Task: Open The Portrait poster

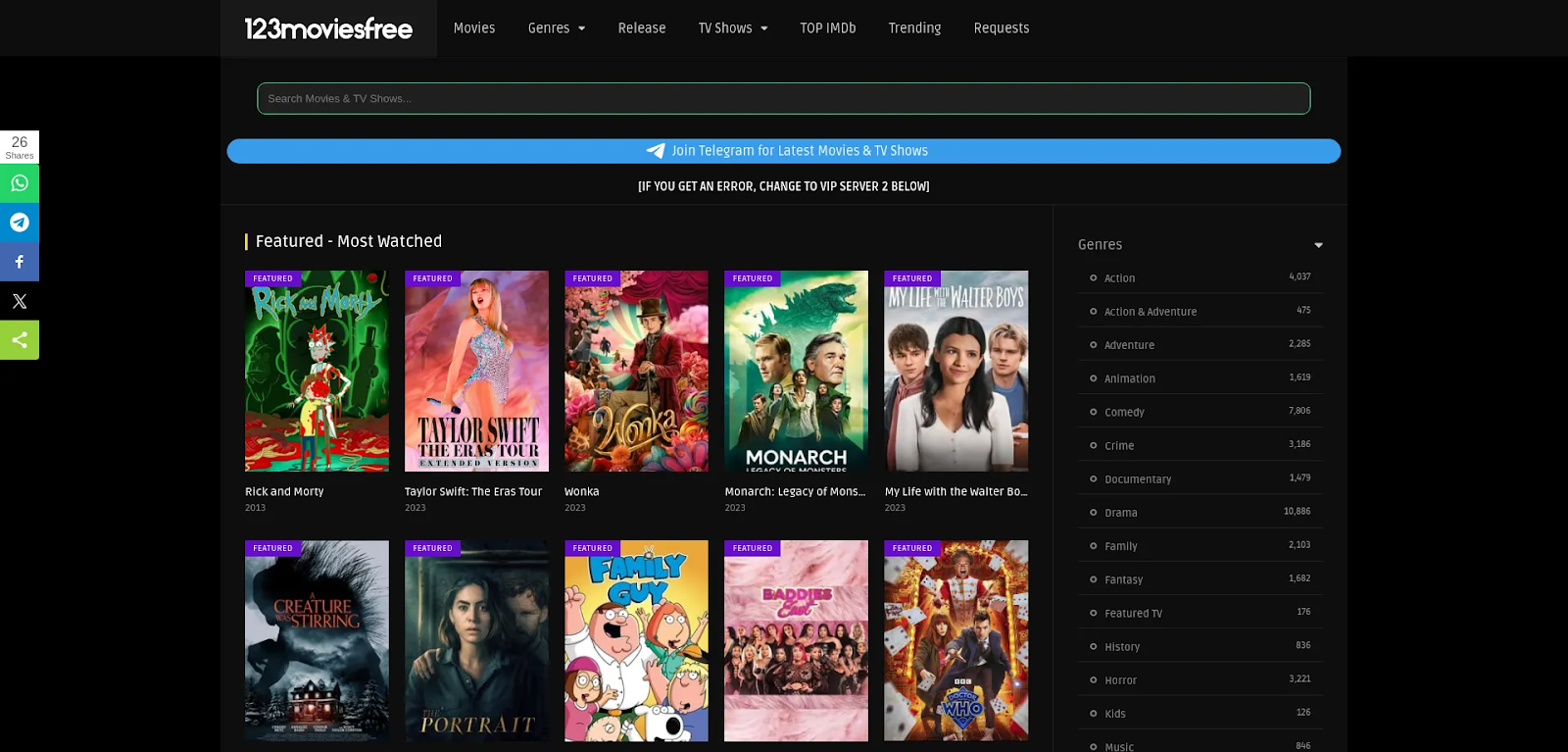Action: (476, 641)
